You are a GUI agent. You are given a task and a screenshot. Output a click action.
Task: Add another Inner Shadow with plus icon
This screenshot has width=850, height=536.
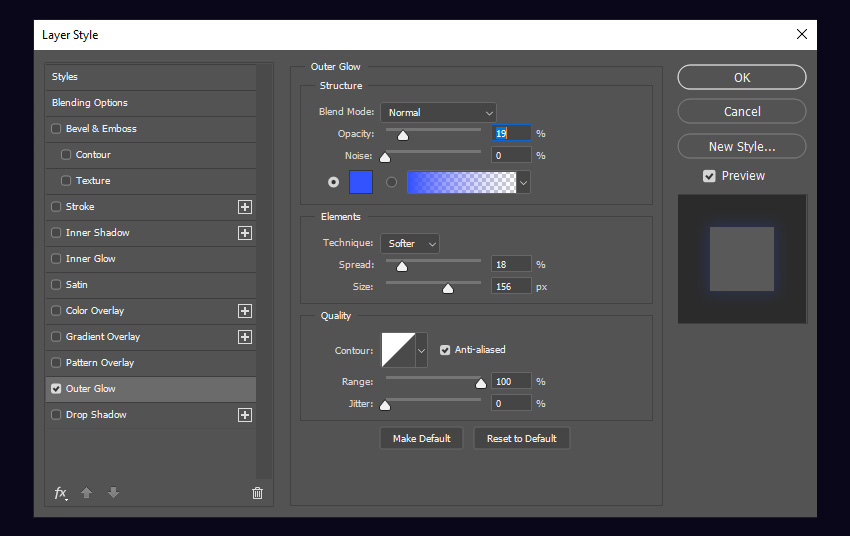244,233
